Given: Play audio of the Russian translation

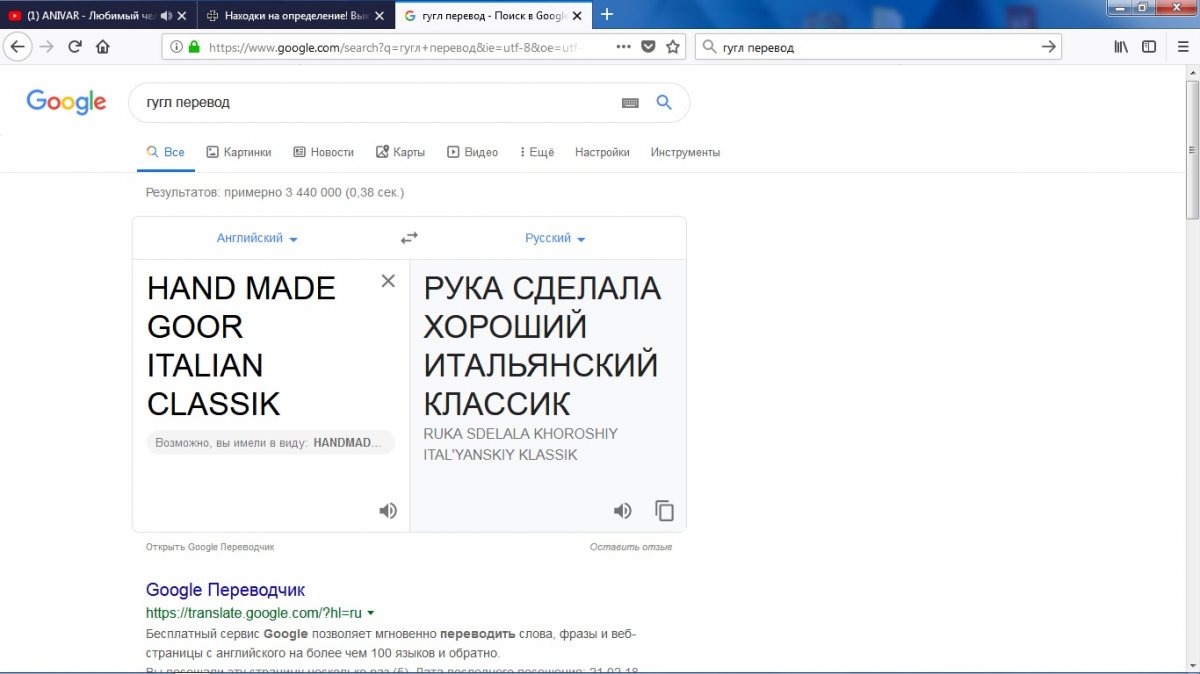Looking at the screenshot, I should 622,511.
